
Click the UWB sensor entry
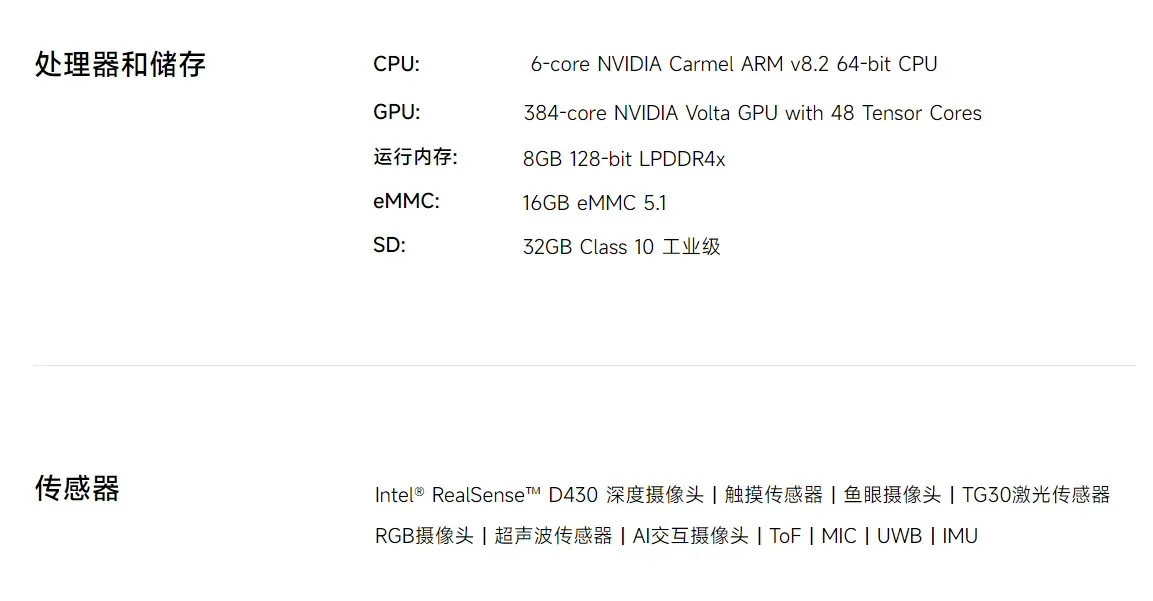899,536
